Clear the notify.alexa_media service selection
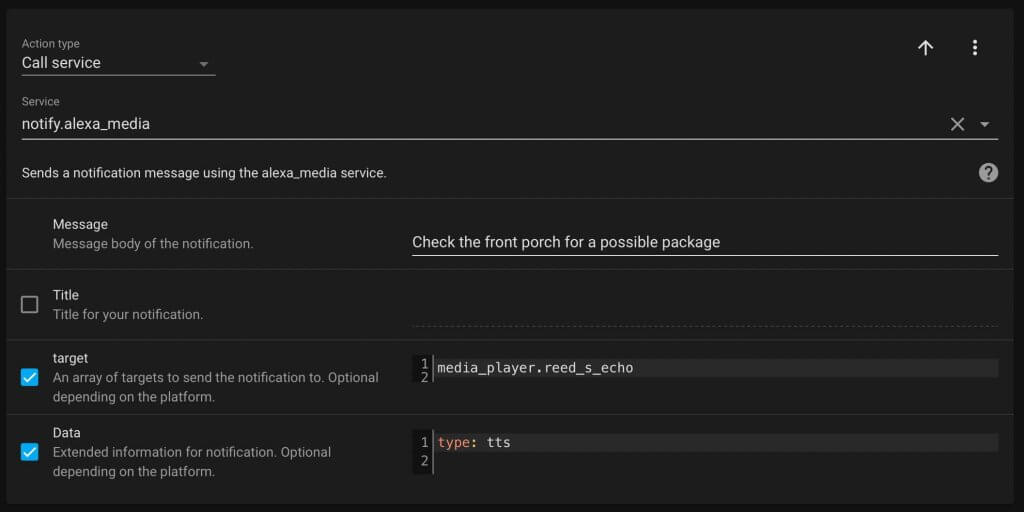The height and width of the screenshot is (512, 1024). tap(957, 124)
